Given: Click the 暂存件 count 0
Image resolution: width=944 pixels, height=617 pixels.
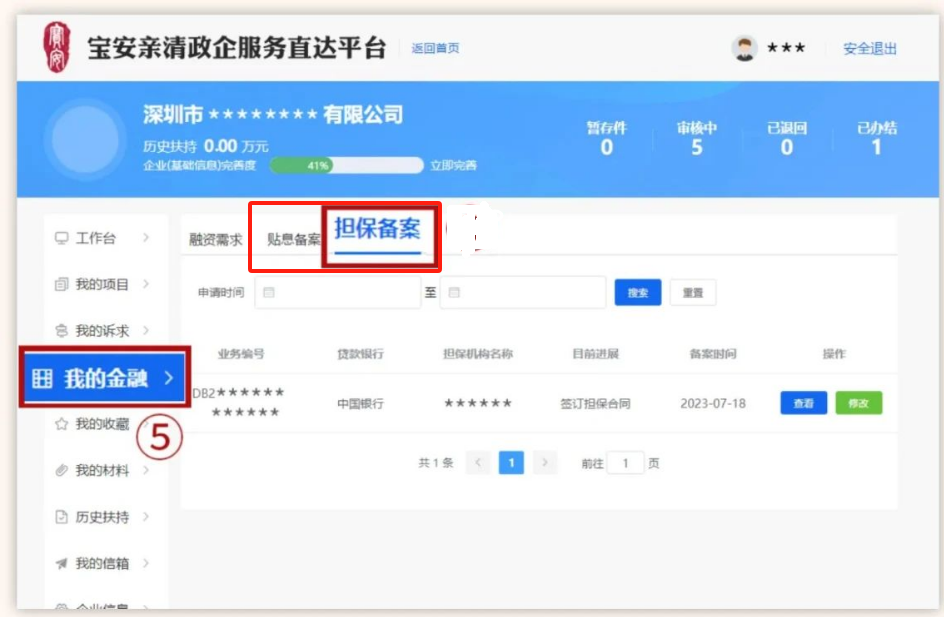Looking at the screenshot, I should (x=607, y=147).
